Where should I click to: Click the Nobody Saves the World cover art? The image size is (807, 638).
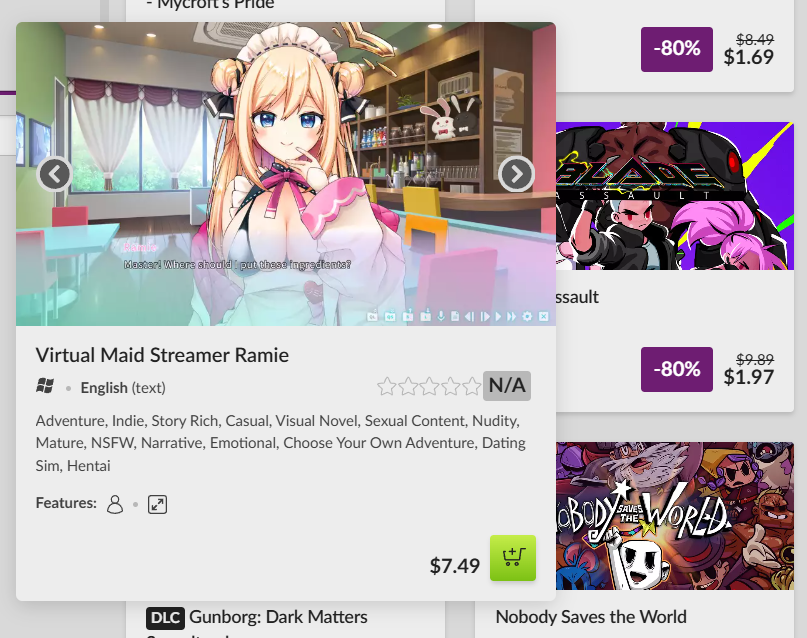(675, 516)
